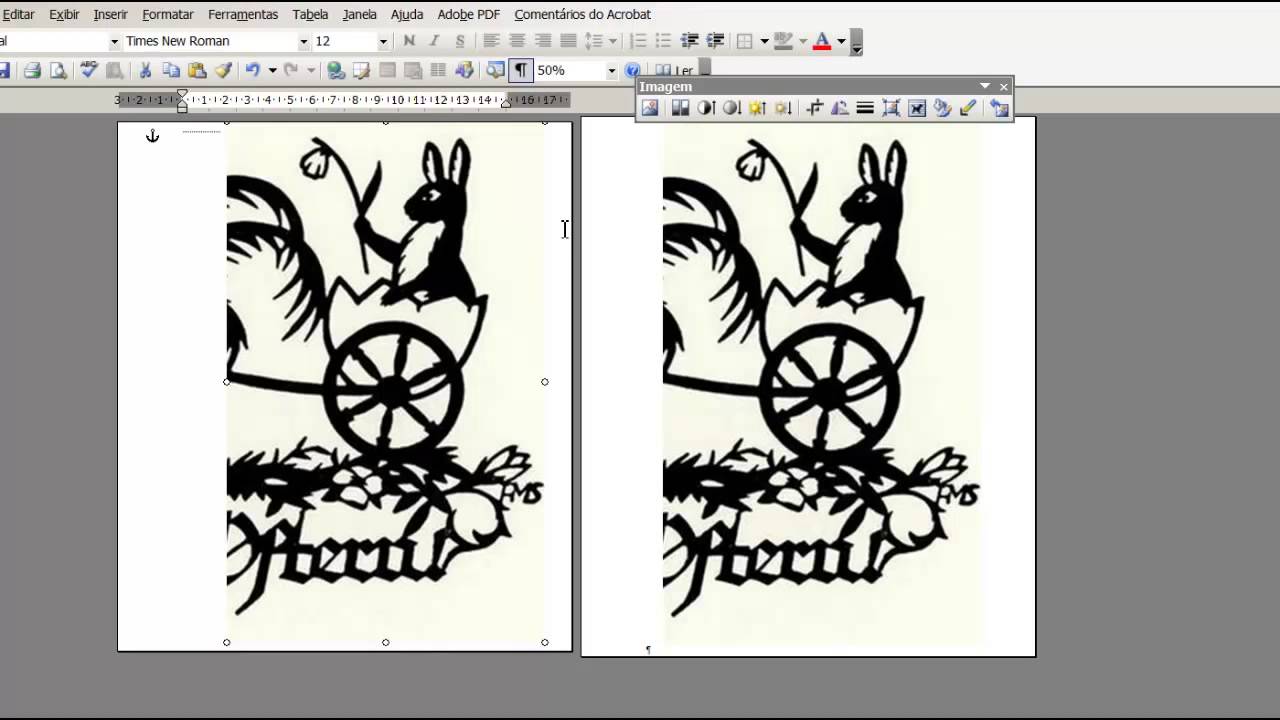
Task: Open Print Preview from the toolbar
Action: pyautogui.click(x=58, y=70)
